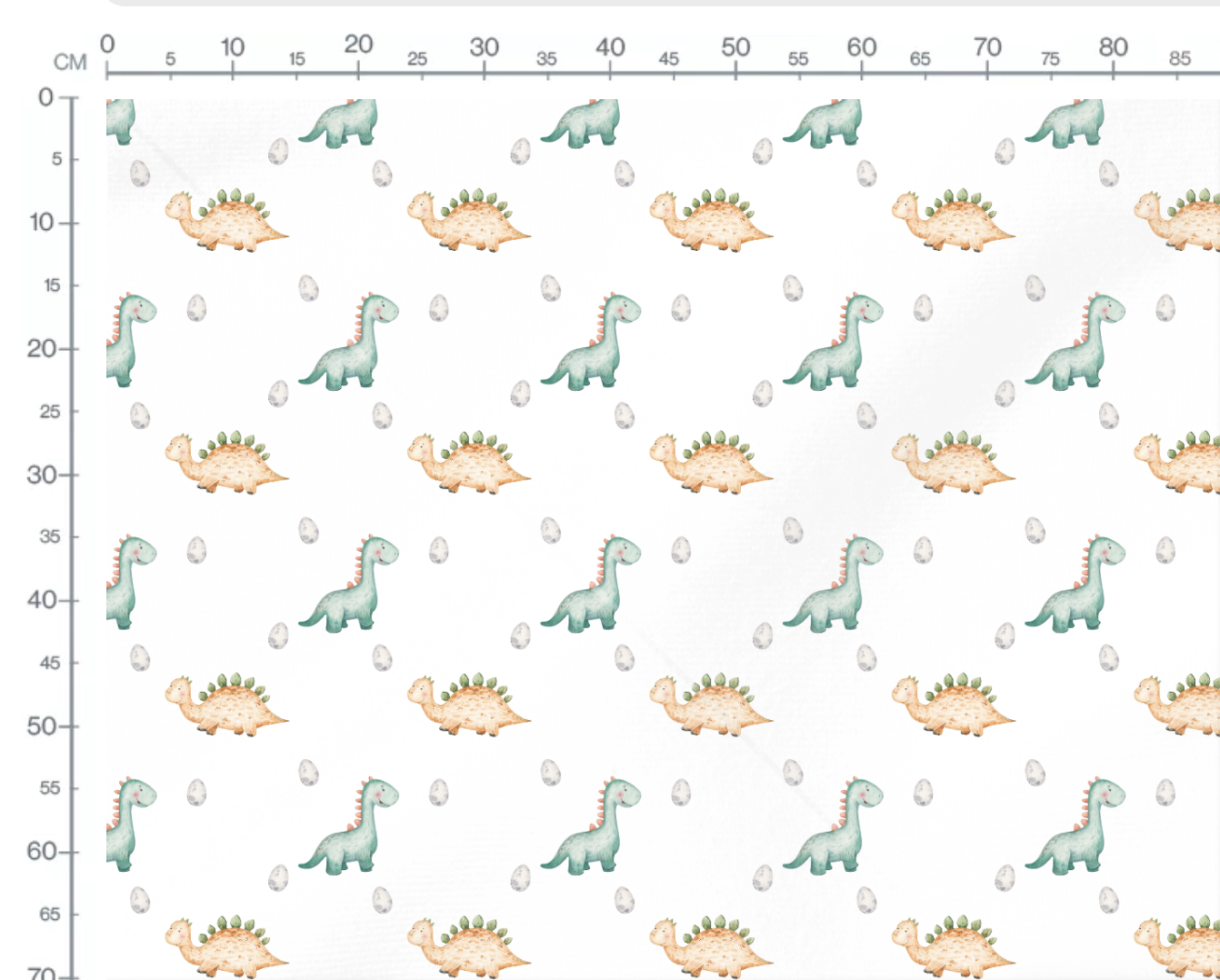Select 75 on the horizontal ruler
Screen dimensions: 1220x980
(x=1050, y=58)
